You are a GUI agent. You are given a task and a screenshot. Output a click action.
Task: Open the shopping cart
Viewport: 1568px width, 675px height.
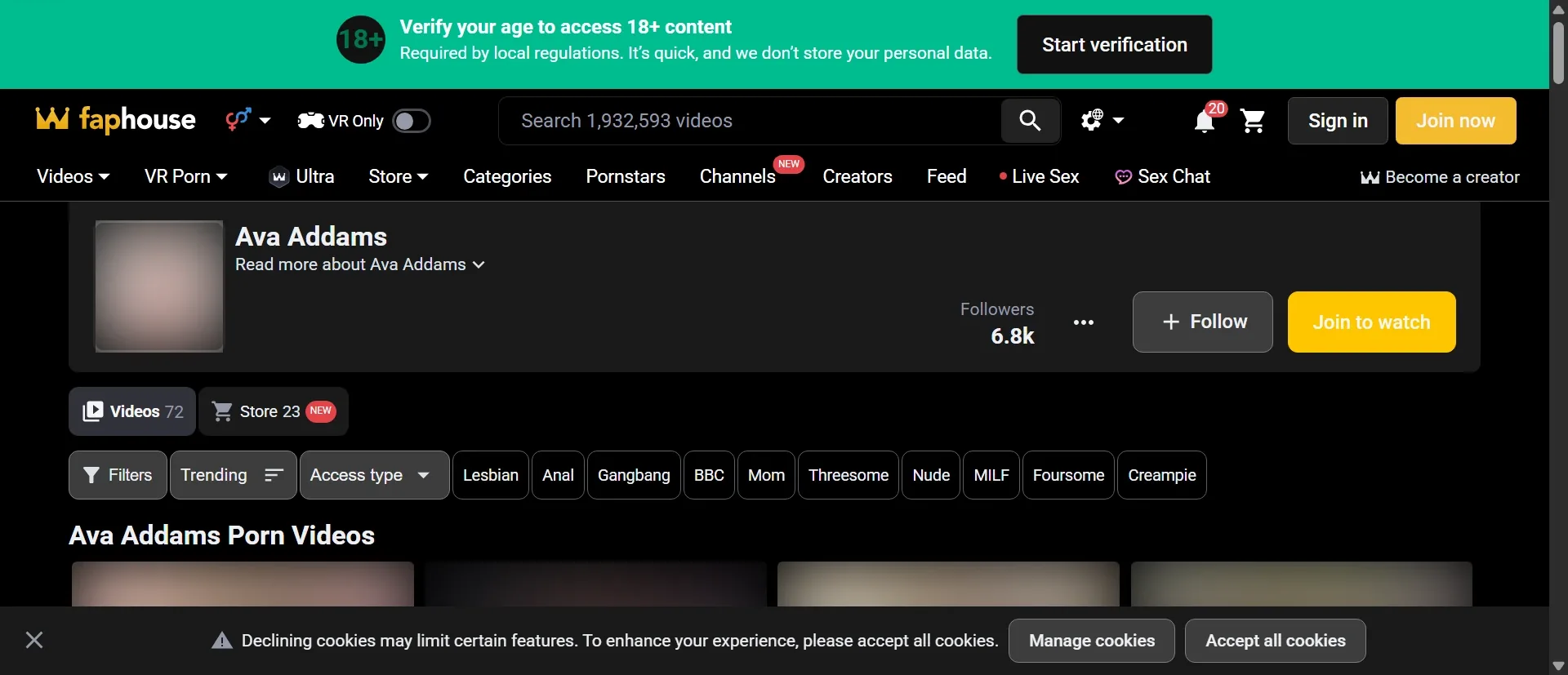click(1253, 121)
